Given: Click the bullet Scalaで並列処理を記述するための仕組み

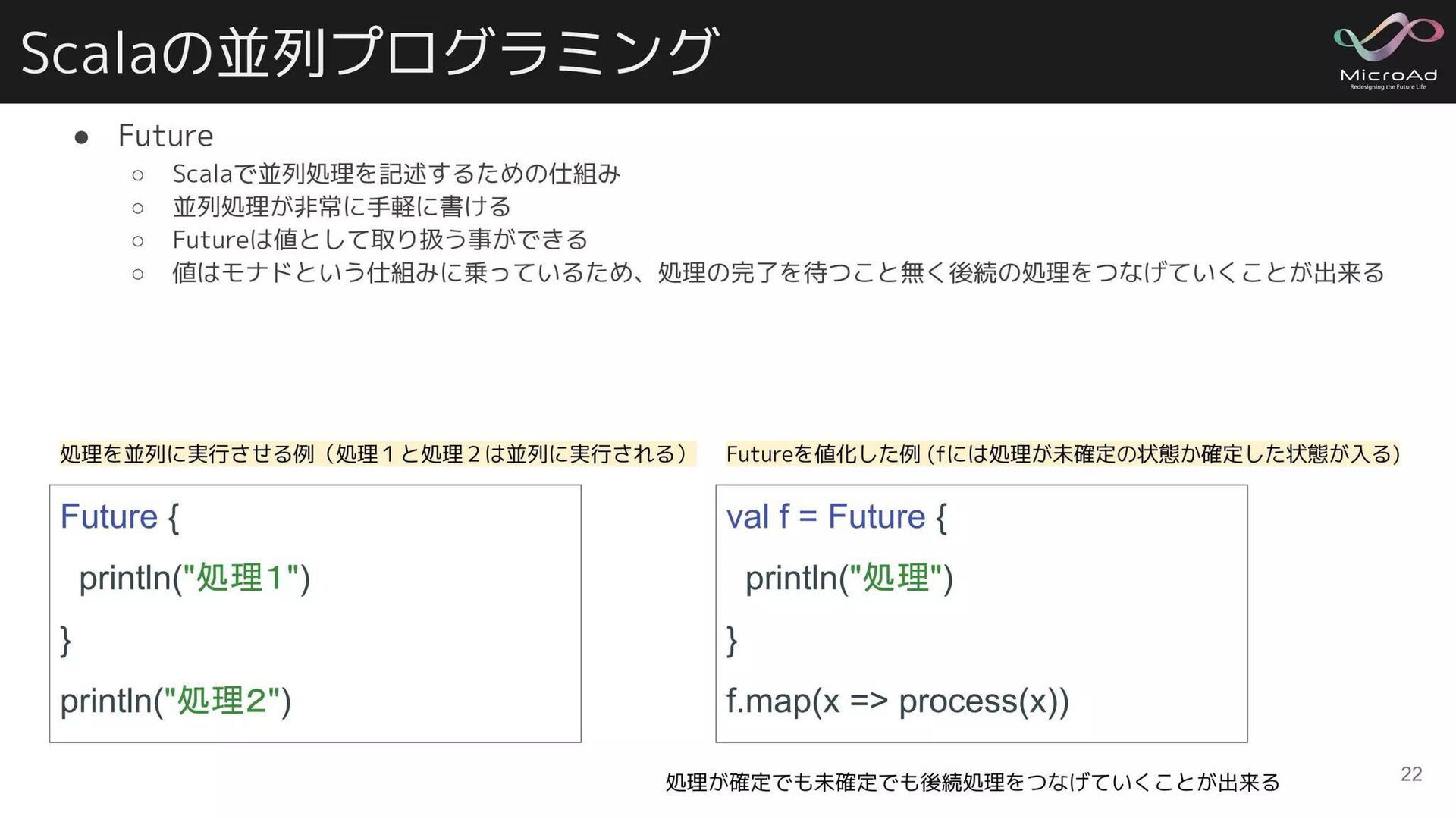Looking at the screenshot, I should click(x=397, y=174).
